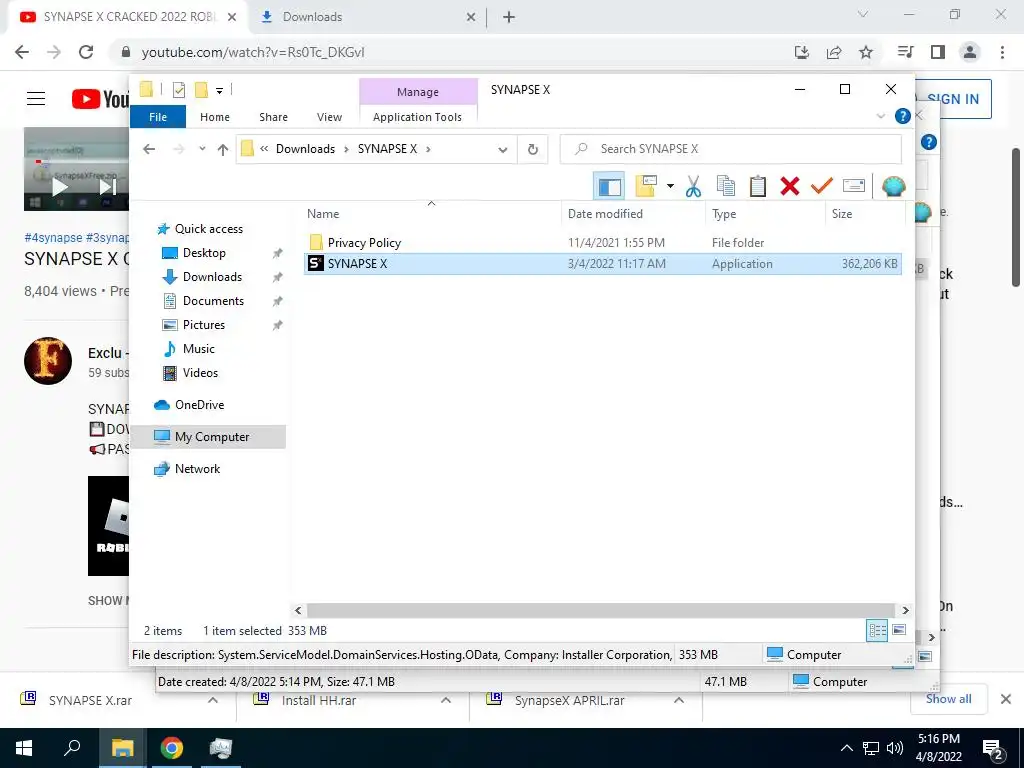This screenshot has width=1024, height=768.
Task: Open Downloads in navigation pane
Action: tap(212, 277)
